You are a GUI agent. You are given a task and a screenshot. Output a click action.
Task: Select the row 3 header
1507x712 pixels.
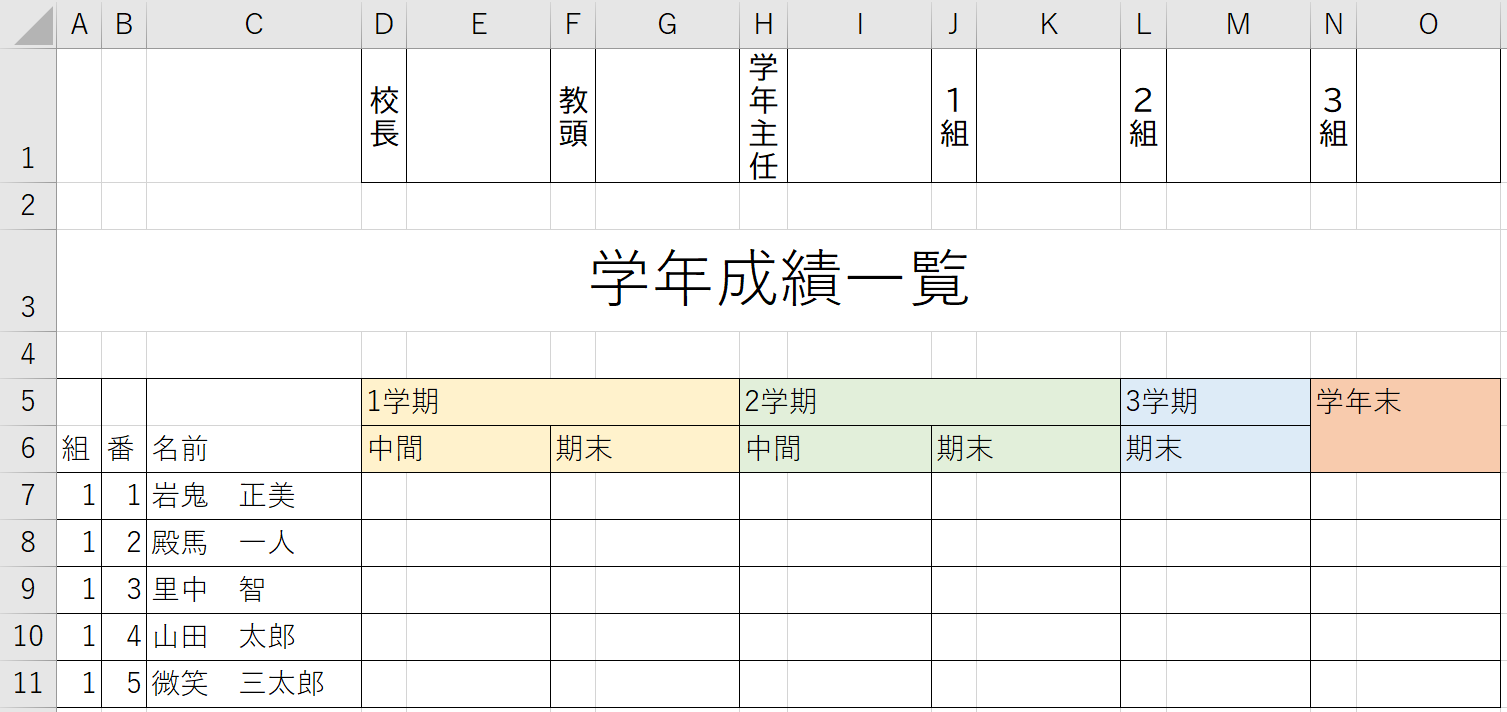(x=28, y=281)
